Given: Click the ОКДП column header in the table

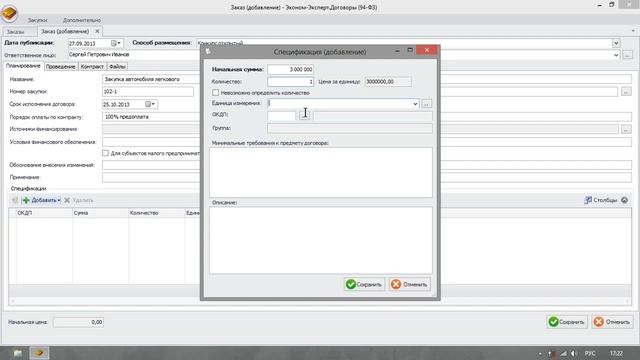Looking at the screenshot, I should (x=44, y=213).
